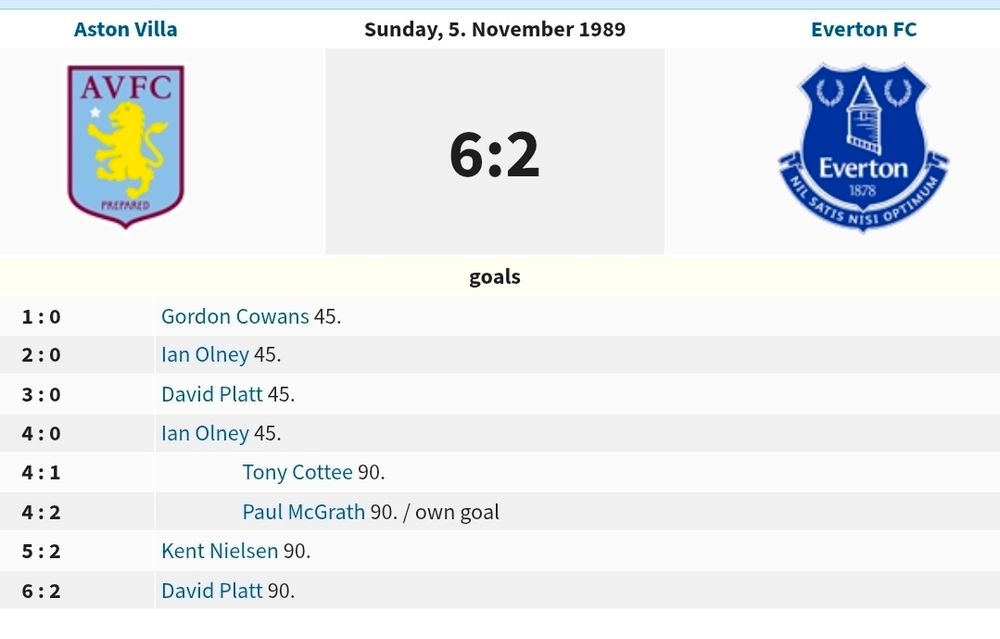Click the Aston Villa club crest
1000x639 pixels.
click(x=126, y=147)
